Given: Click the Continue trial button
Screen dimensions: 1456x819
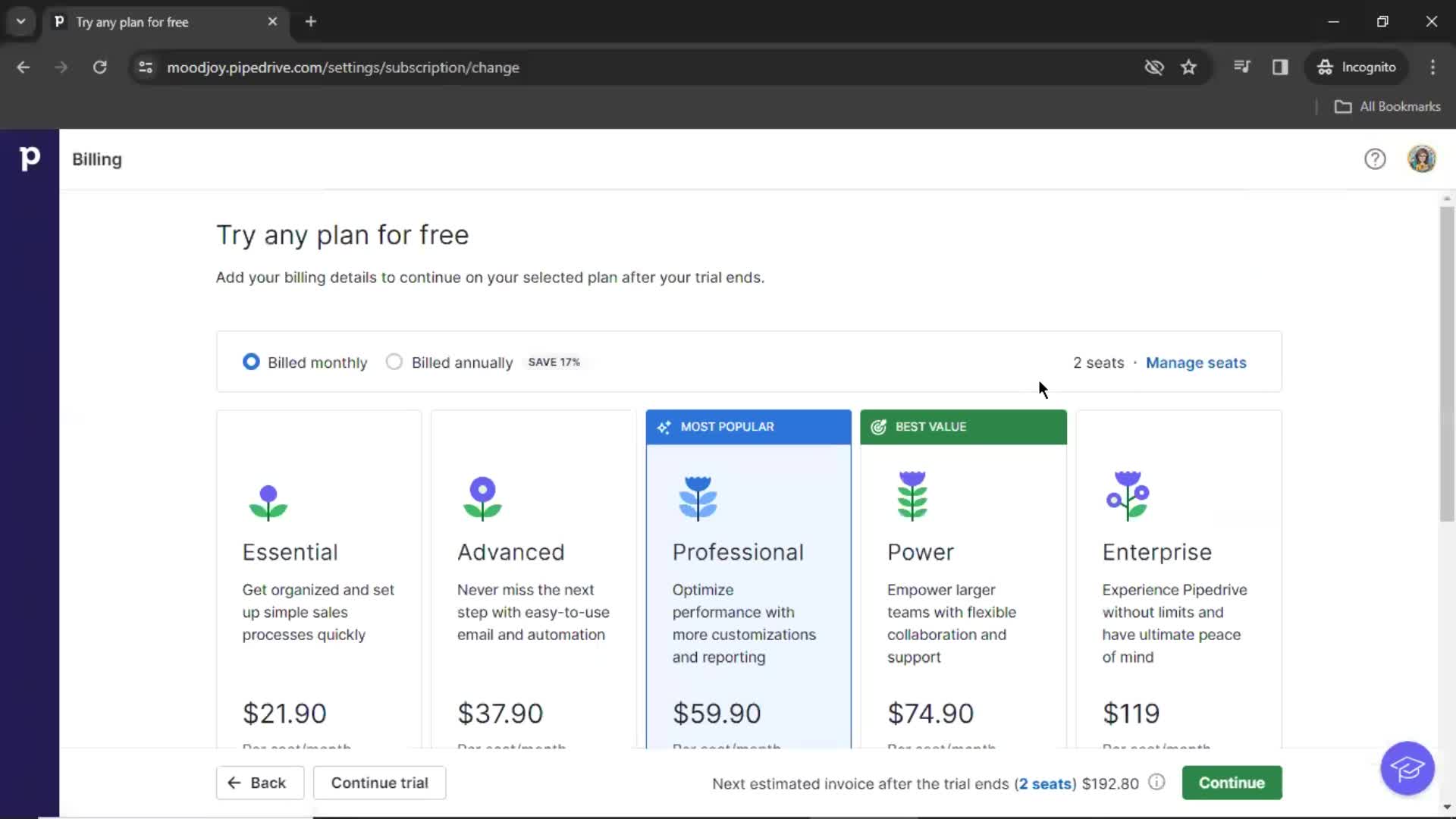Looking at the screenshot, I should [x=379, y=783].
